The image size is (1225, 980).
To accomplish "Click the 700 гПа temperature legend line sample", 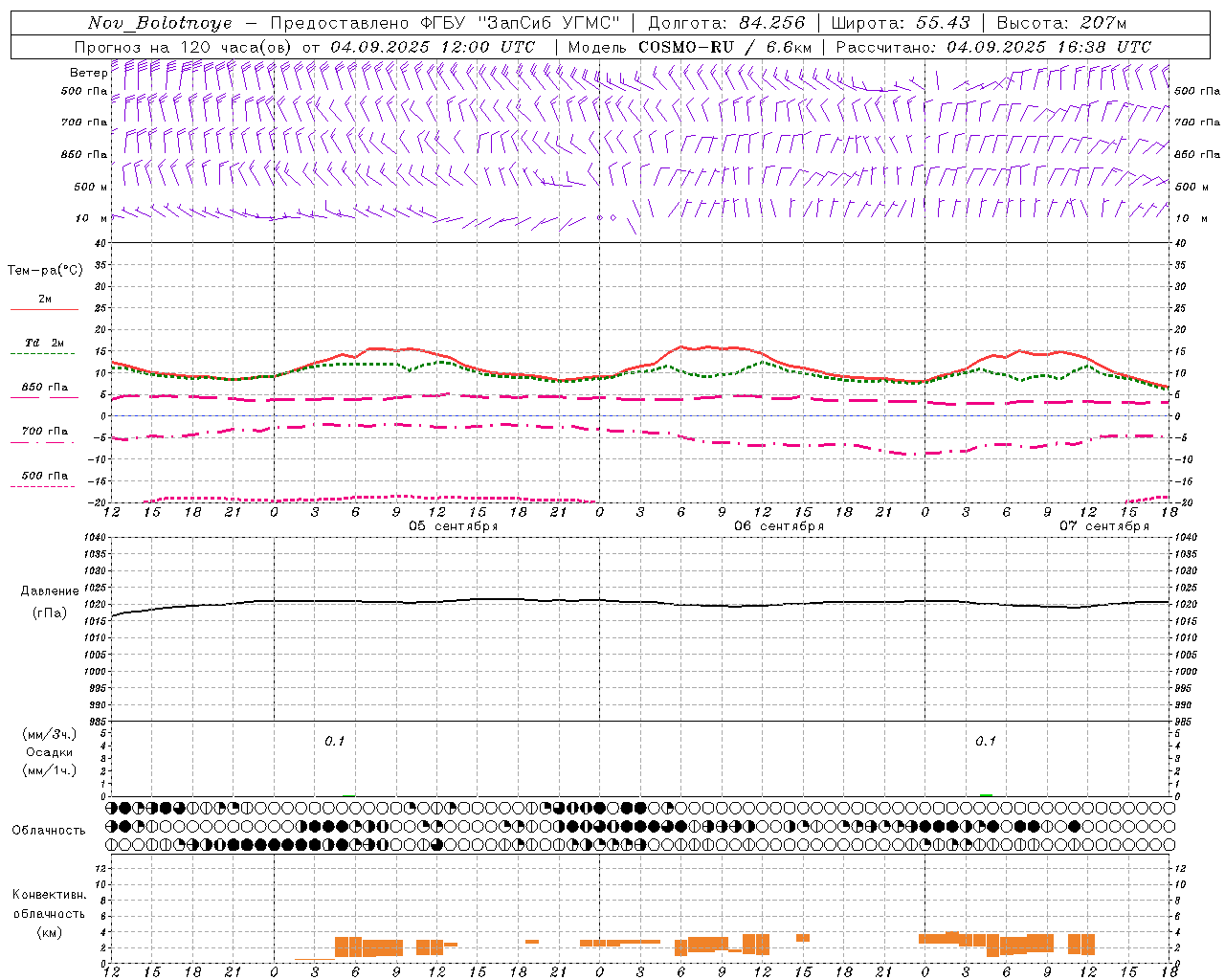I will (x=42, y=442).
